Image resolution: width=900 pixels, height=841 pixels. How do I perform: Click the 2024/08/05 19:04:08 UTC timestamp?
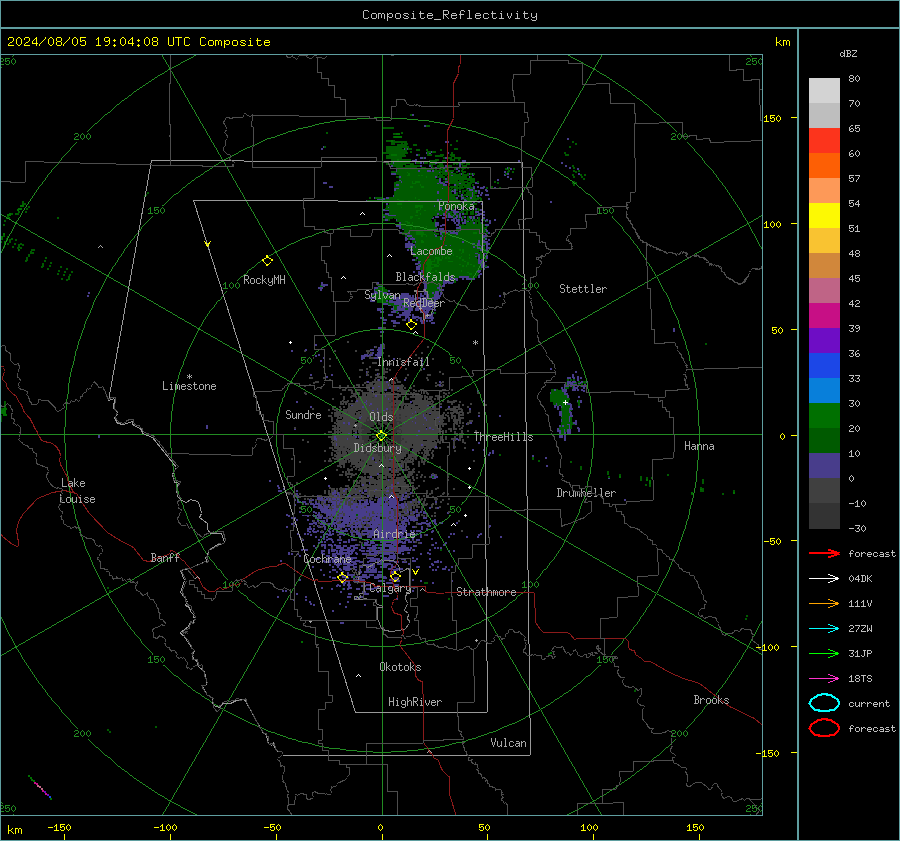99,42
